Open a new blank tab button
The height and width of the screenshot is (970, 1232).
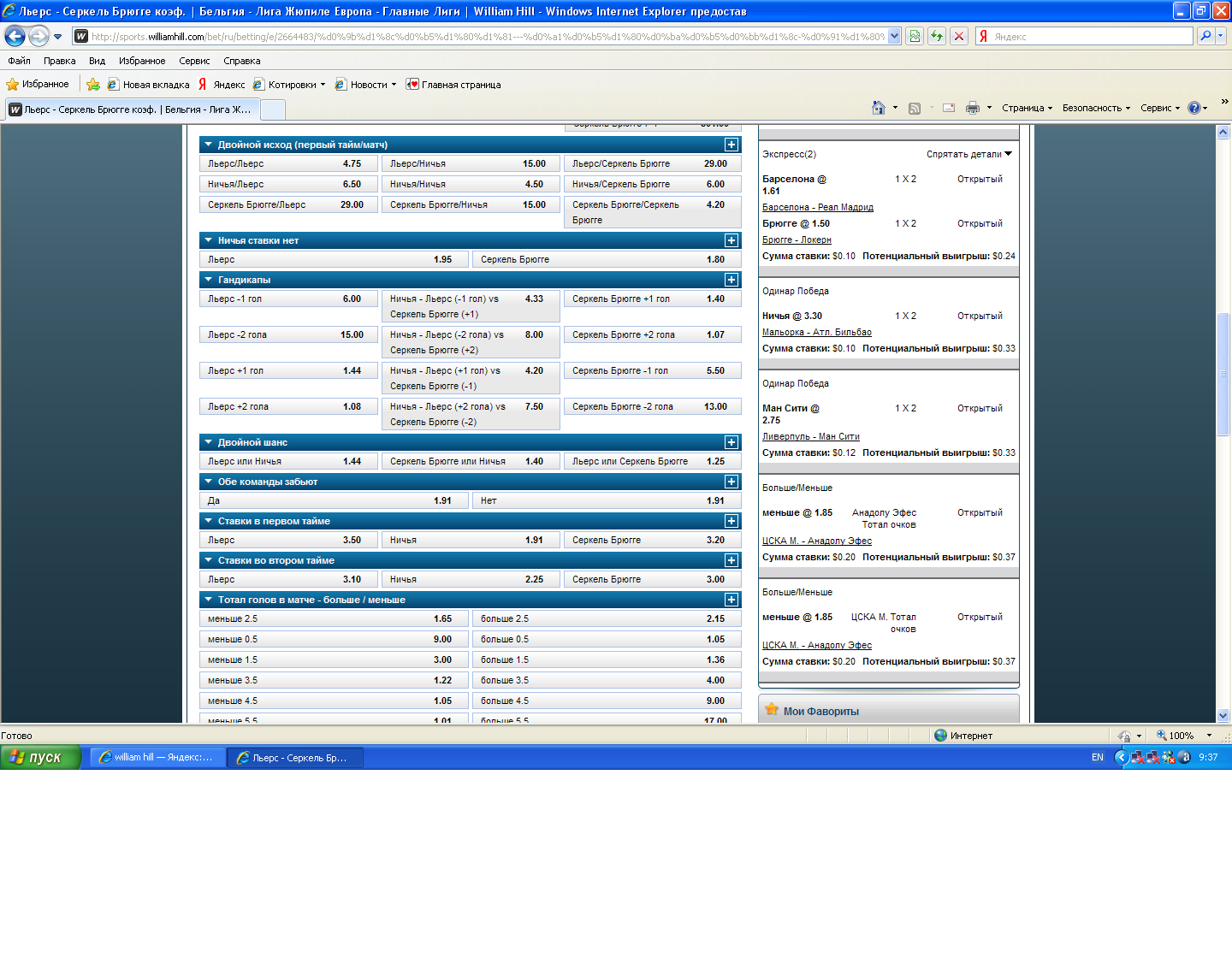[272, 109]
